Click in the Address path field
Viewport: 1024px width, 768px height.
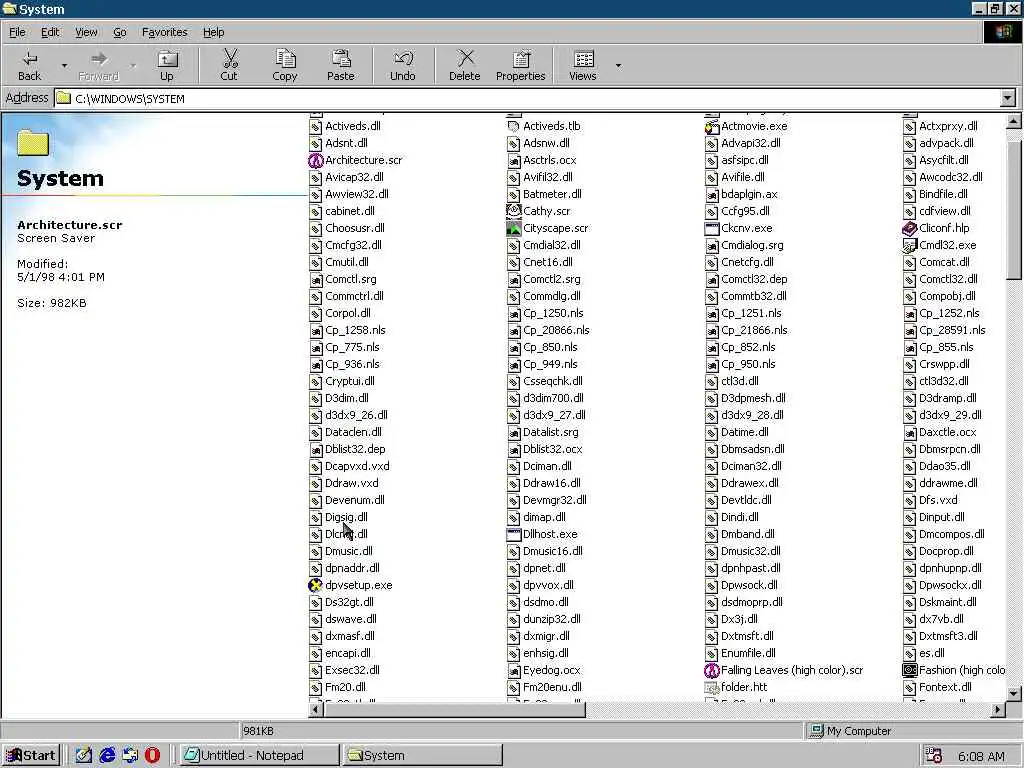(x=527, y=99)
